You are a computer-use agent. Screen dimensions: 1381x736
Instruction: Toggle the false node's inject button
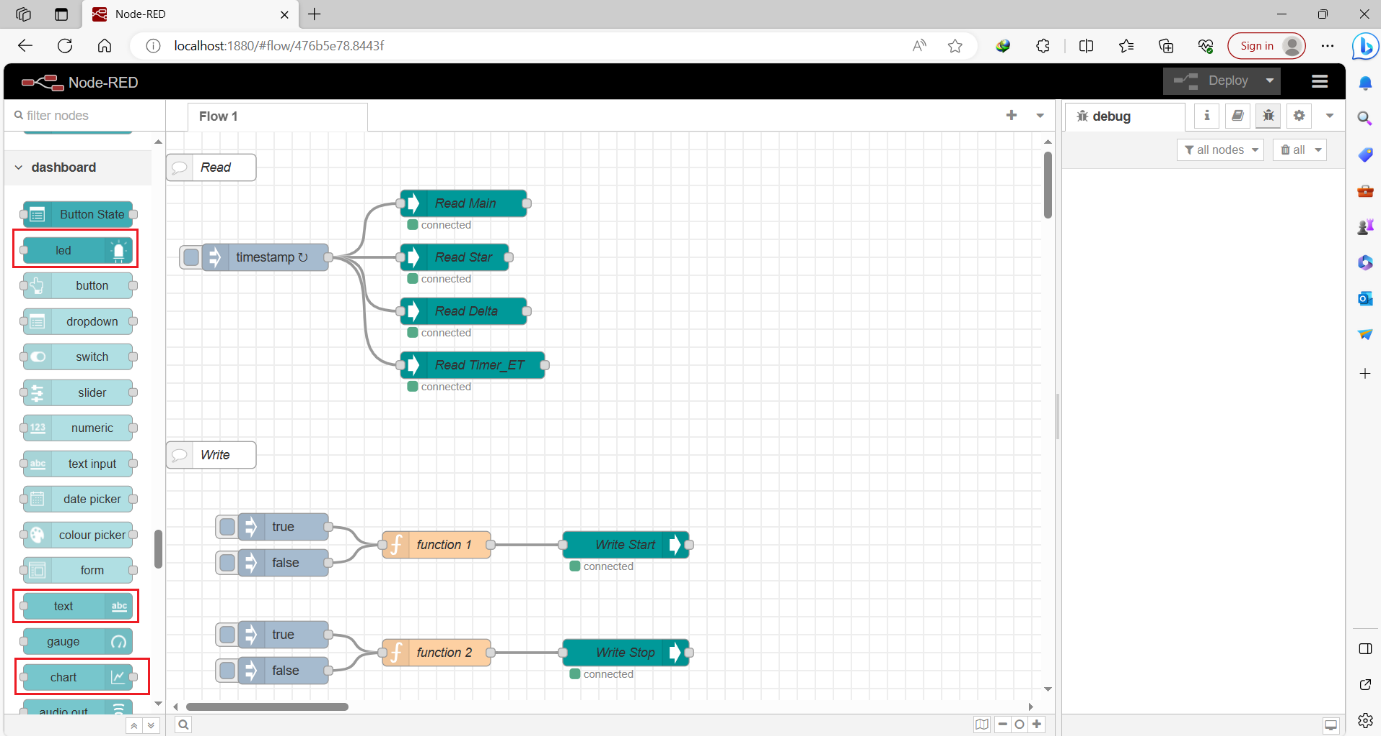click(x=225, y=562)
